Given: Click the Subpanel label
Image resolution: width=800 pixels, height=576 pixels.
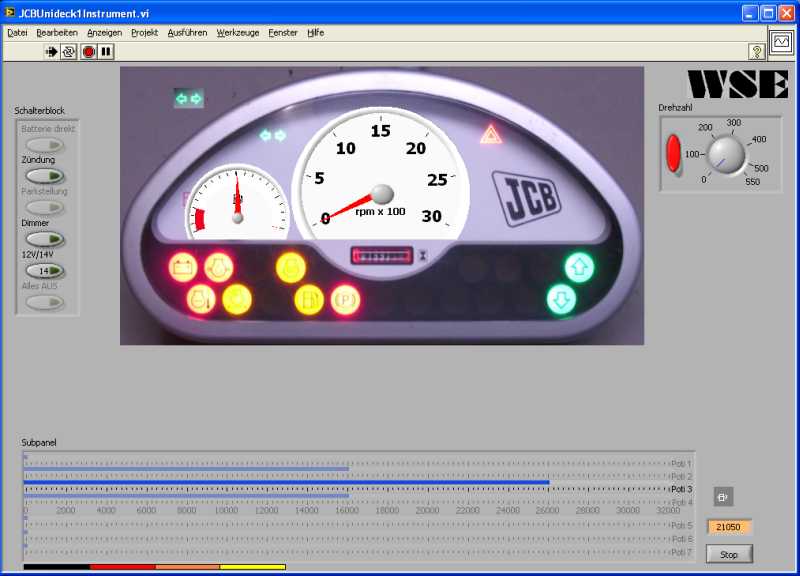Looking at the screenshot, I should (x=39, y=442).
